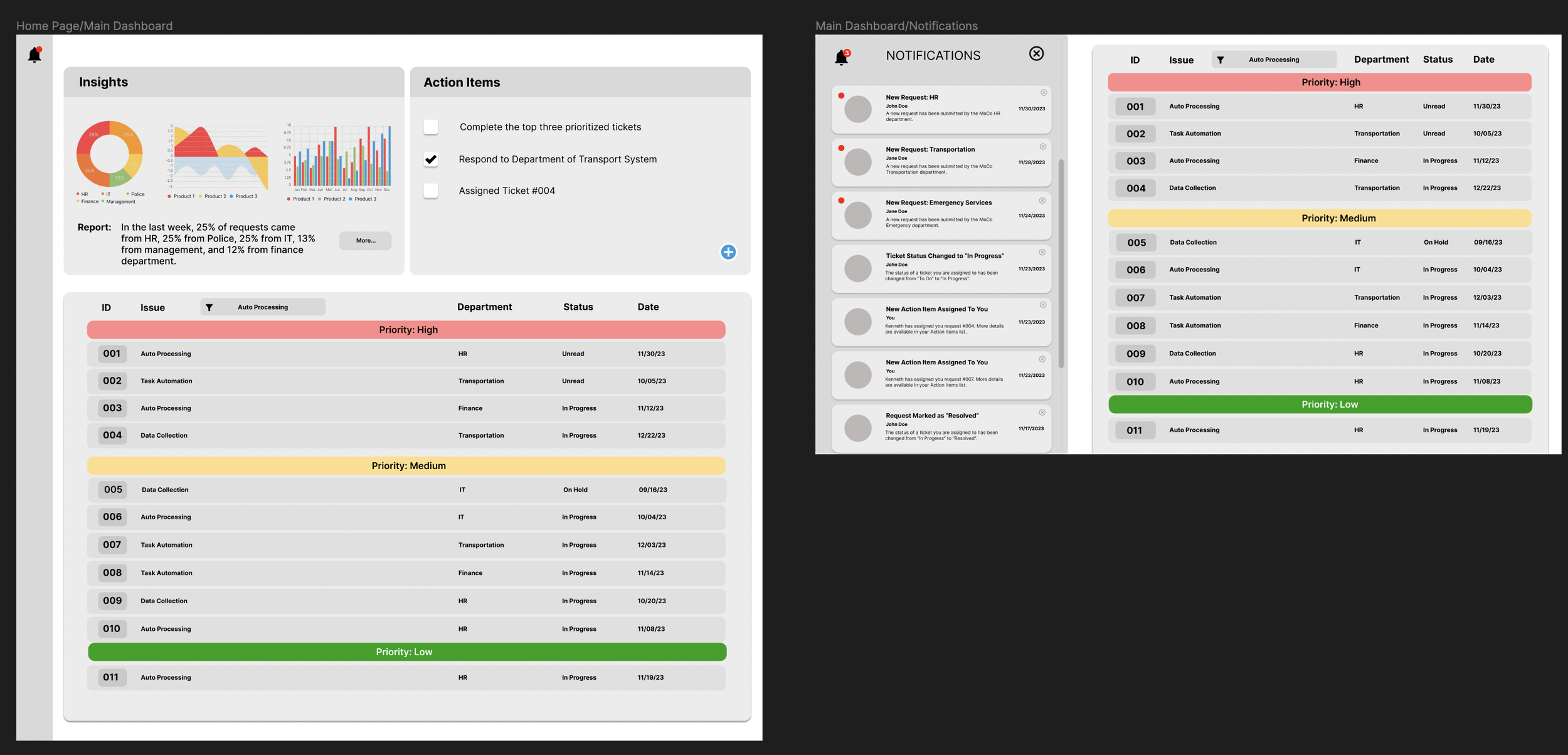Dismiss the Ticket Status Changed notification
The width and height of the screenshot is (1568, 755).
pyautogui.click(x=1042, y=252)
